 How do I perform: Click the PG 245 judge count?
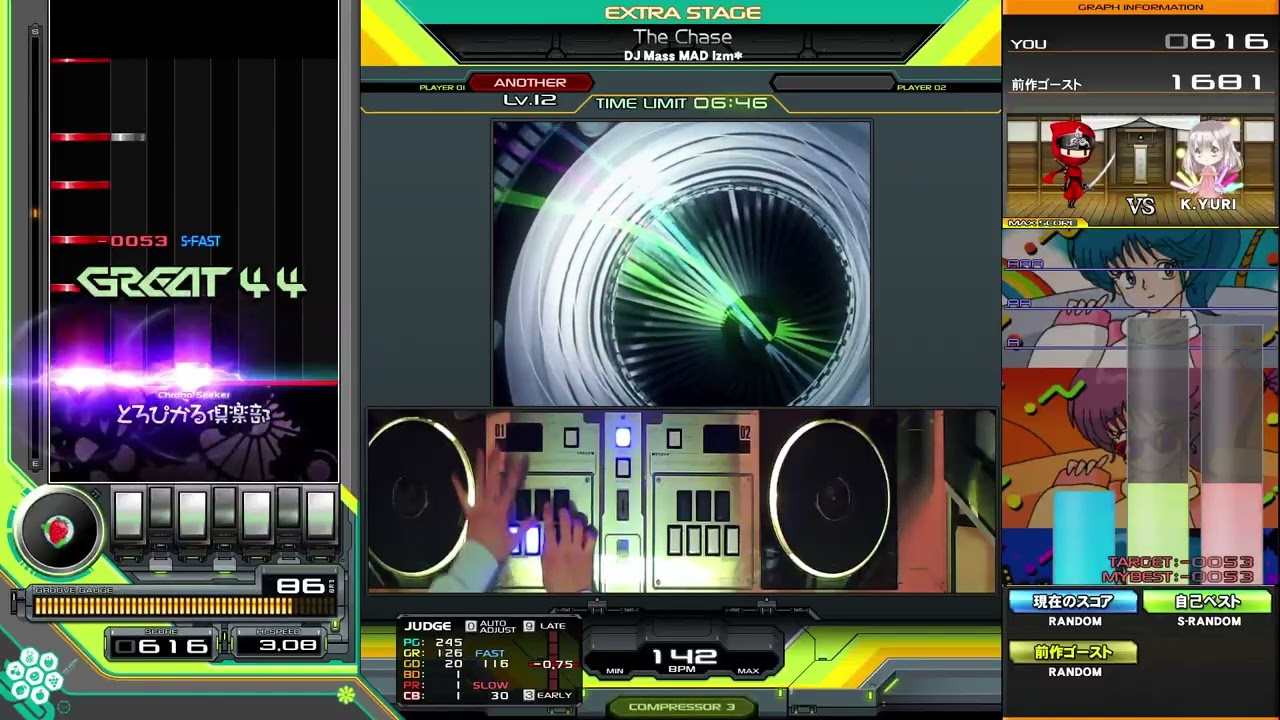pos(433,643)
